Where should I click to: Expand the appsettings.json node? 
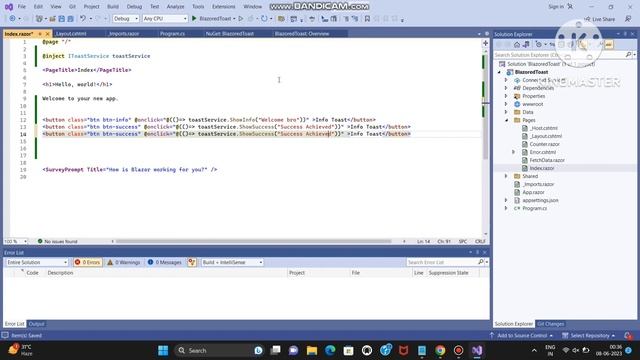click(x=506, y=200)
